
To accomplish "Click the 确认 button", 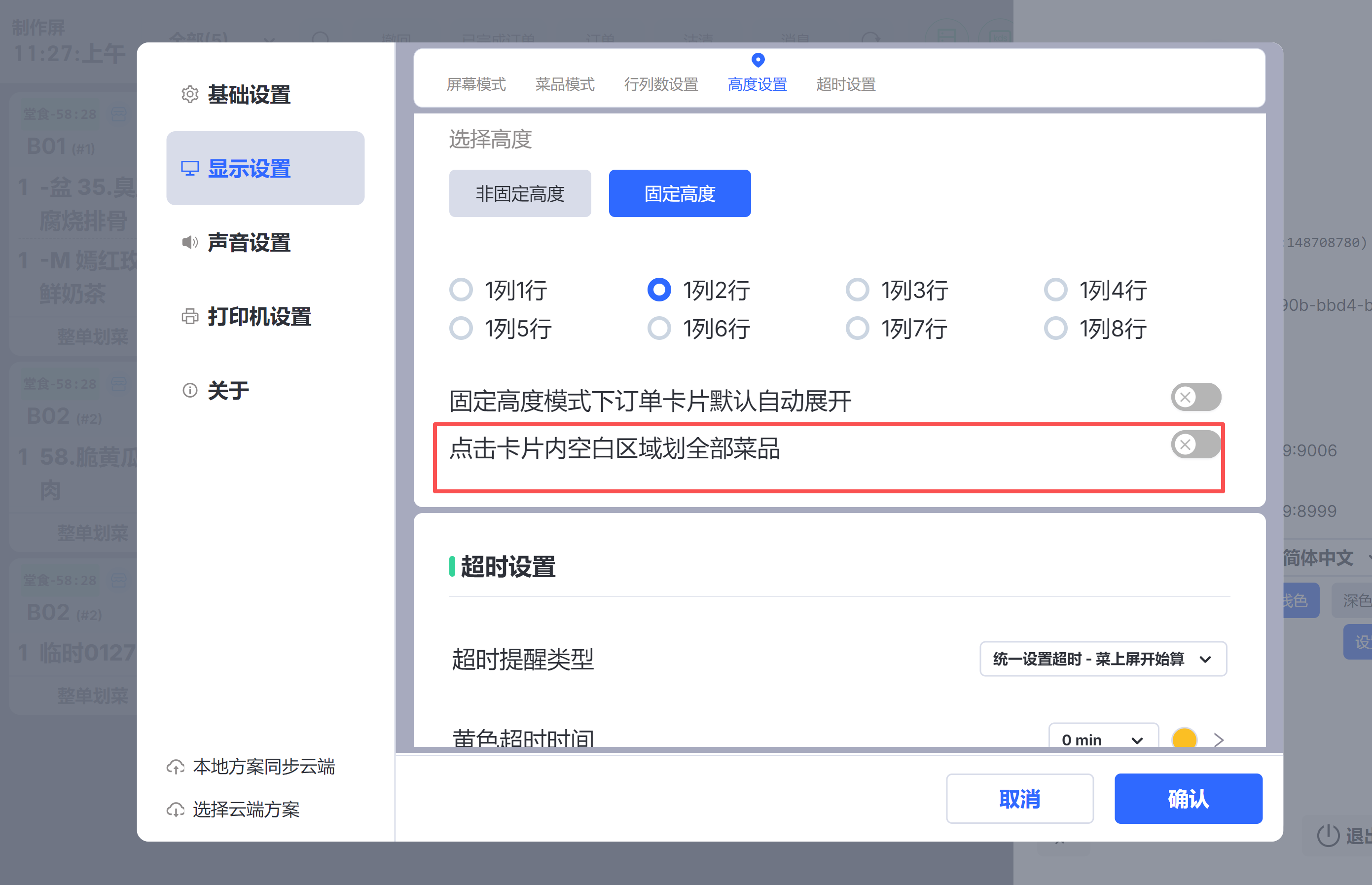I will point(1188,798).
